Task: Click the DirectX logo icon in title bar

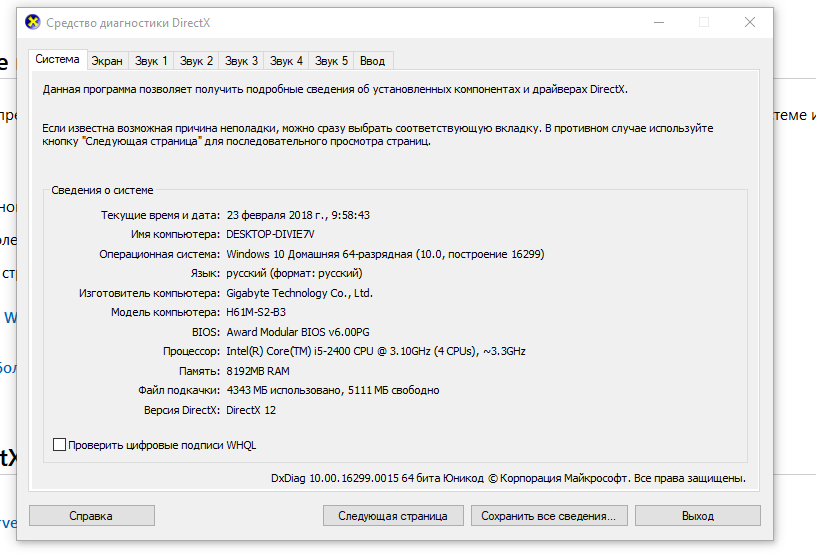Action: click(x=33, y=22)
